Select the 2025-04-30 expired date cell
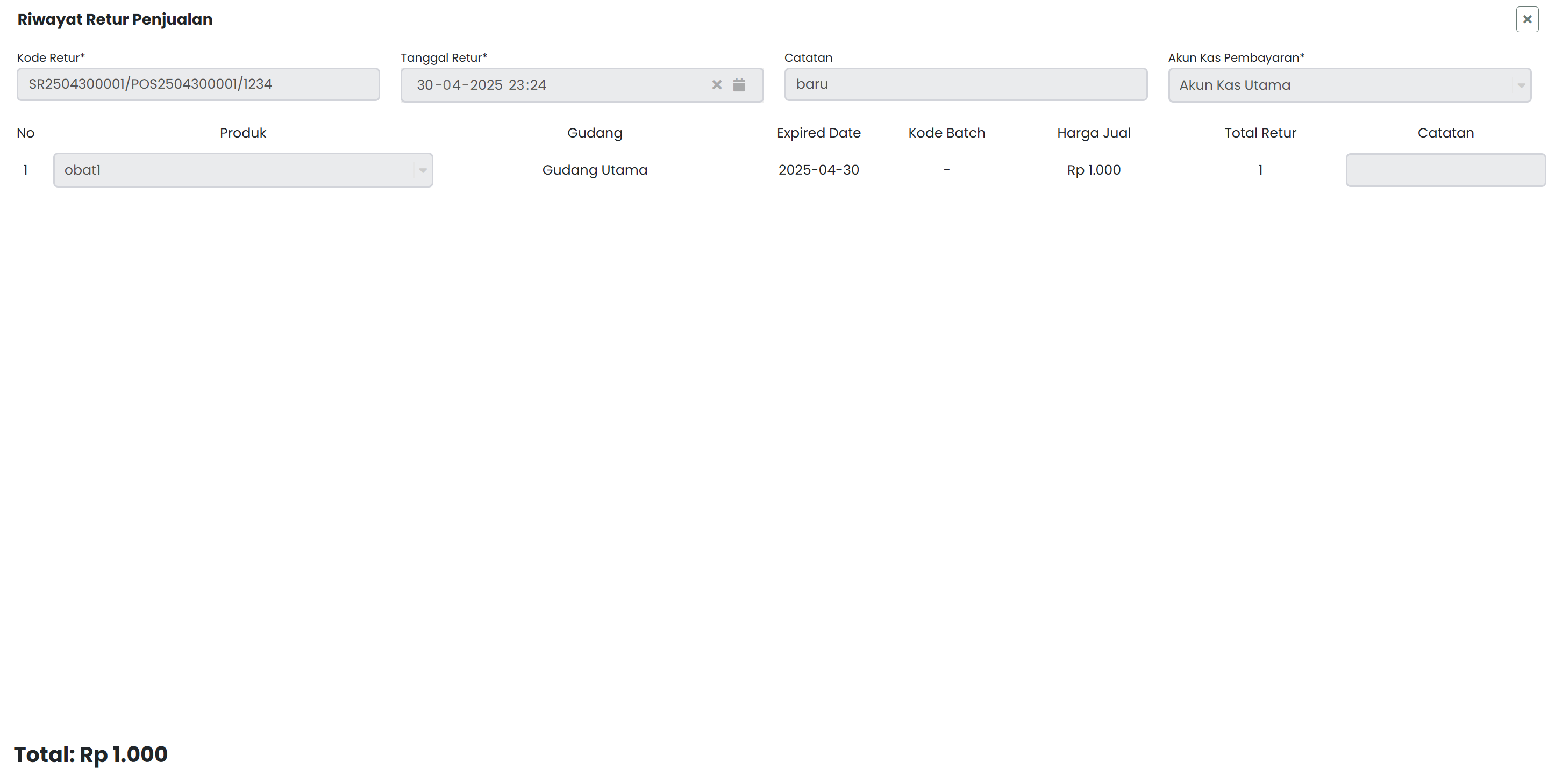This screenshot has height=784, width=1548. point(818,170)
